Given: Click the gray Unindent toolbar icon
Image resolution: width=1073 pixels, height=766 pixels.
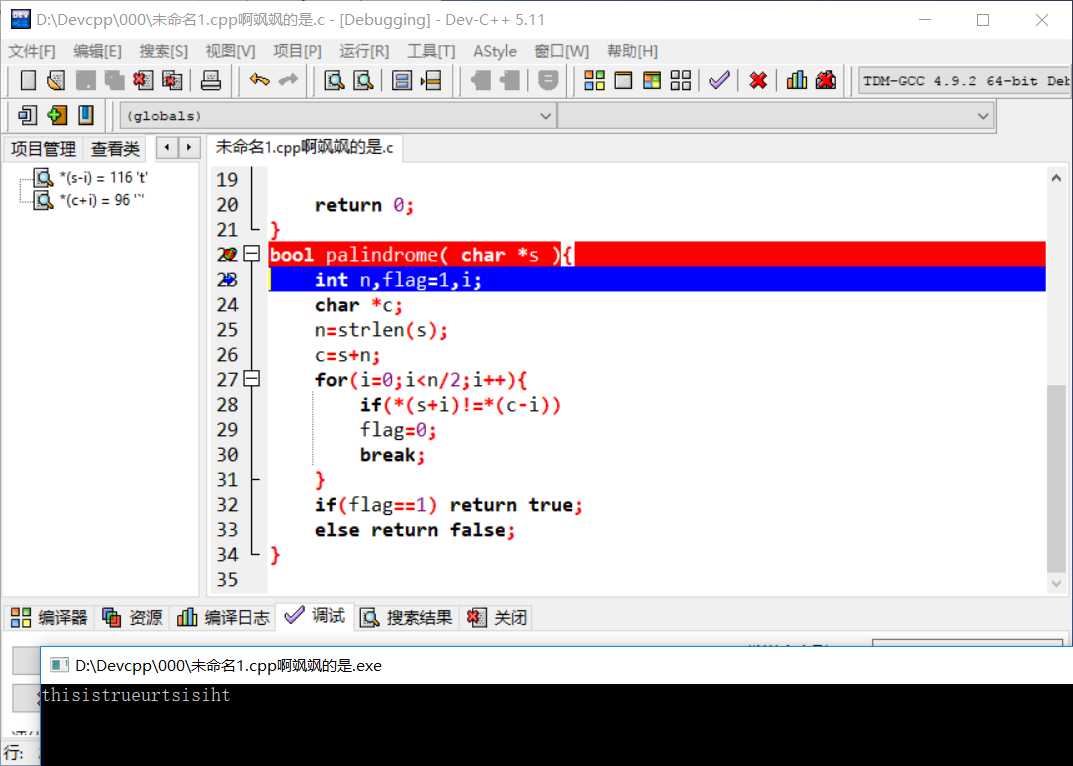Looking at the screenshot, I should pyautogui.click(x=480, y=81).
